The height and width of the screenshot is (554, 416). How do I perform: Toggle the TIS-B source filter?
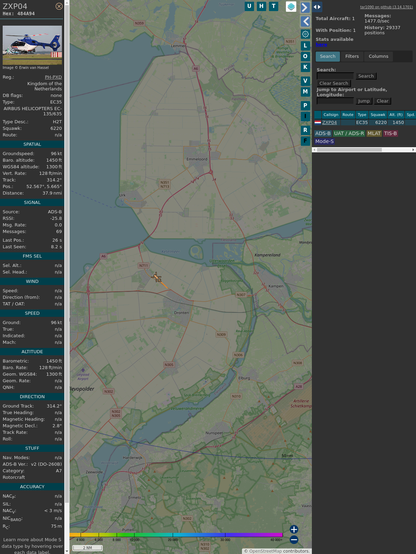[390, 133]
